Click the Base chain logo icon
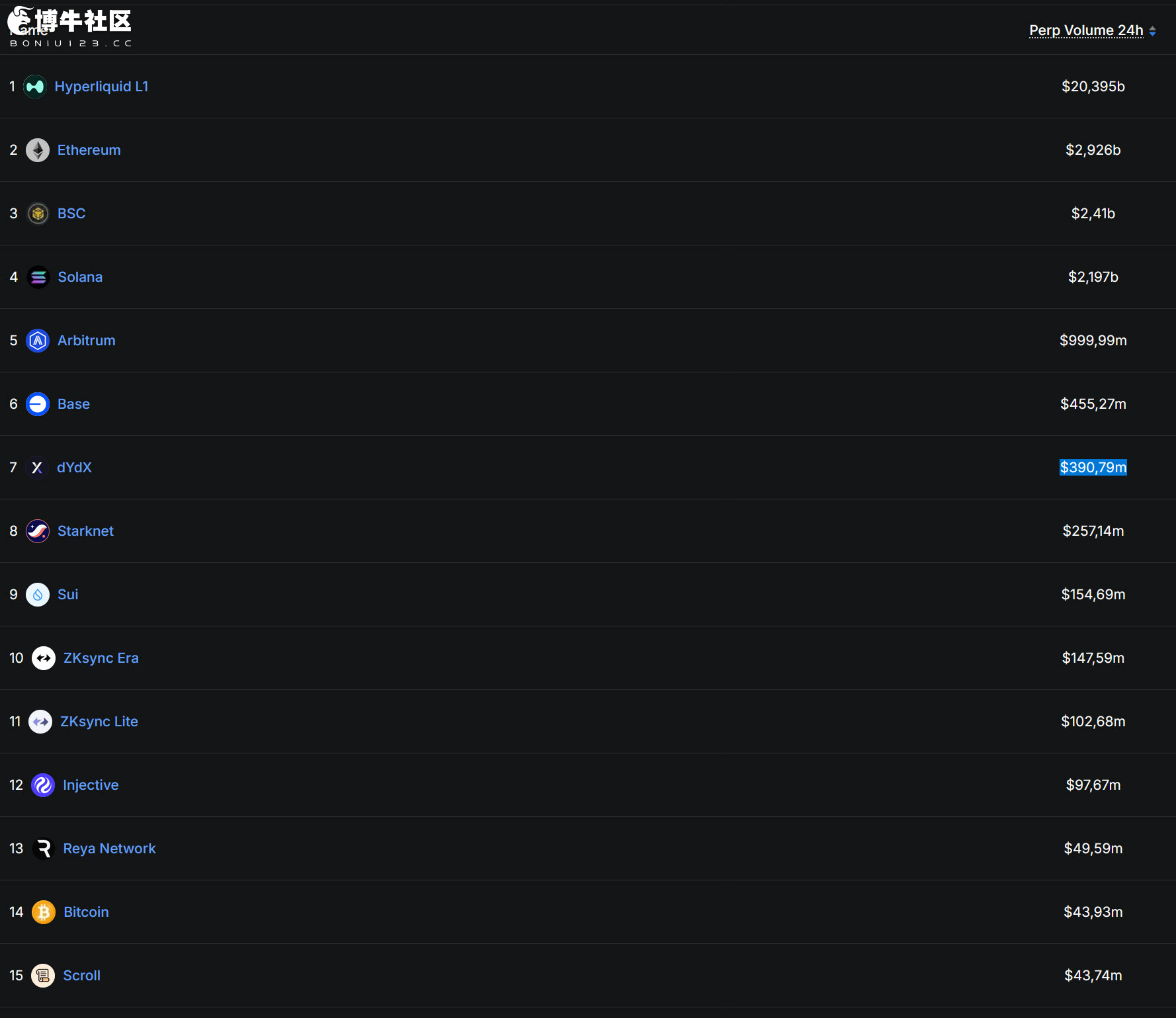The image size is (1176, 1018). coord(38,404)
